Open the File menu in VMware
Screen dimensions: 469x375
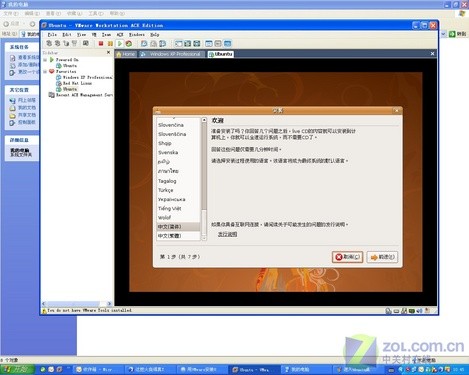[x=52, y=34]
